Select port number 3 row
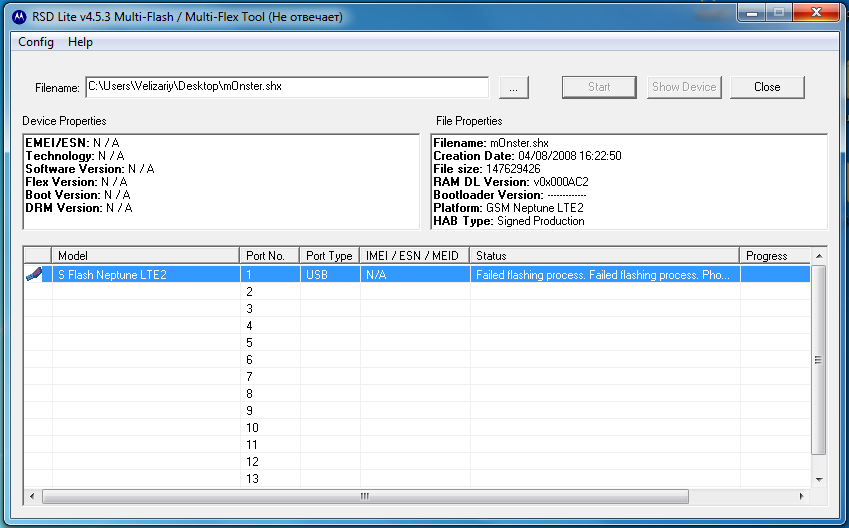849x528 pixels. [417, 308]
